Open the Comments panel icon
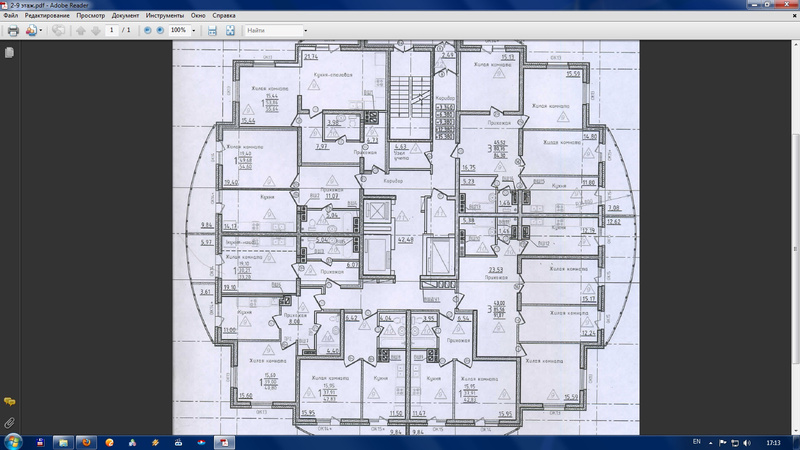 [x=9, y=402]
